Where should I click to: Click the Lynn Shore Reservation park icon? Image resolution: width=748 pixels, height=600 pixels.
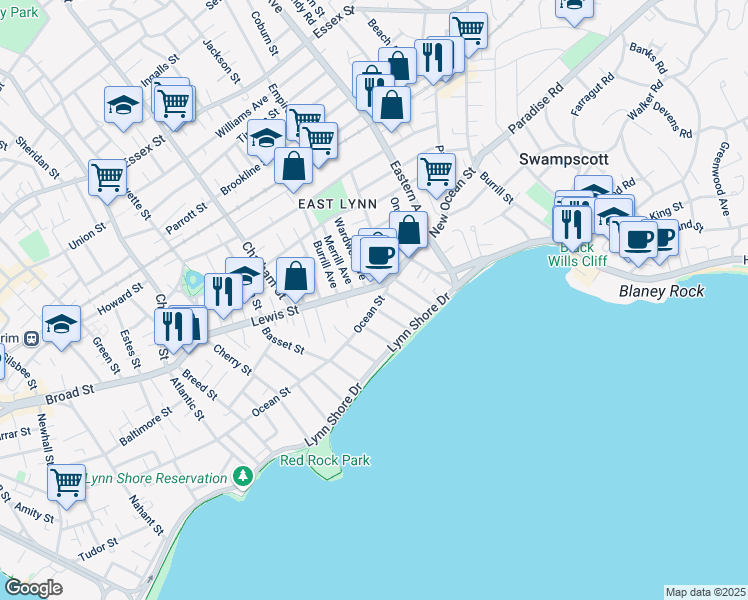pos(243,476)
